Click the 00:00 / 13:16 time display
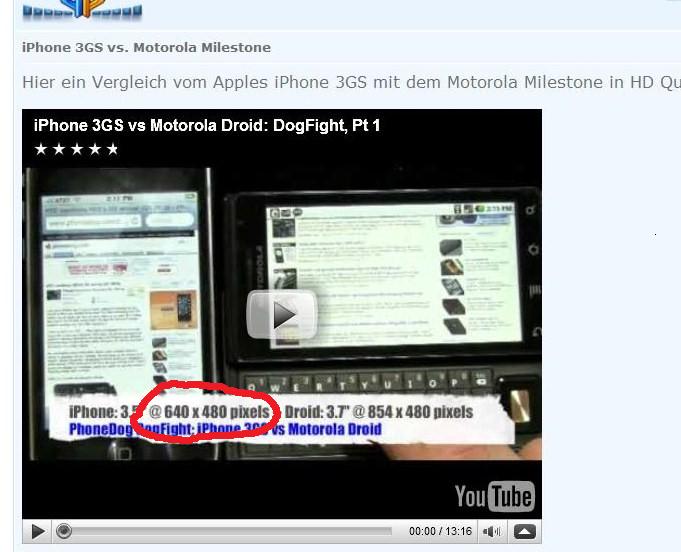 [x=440, y=531]
